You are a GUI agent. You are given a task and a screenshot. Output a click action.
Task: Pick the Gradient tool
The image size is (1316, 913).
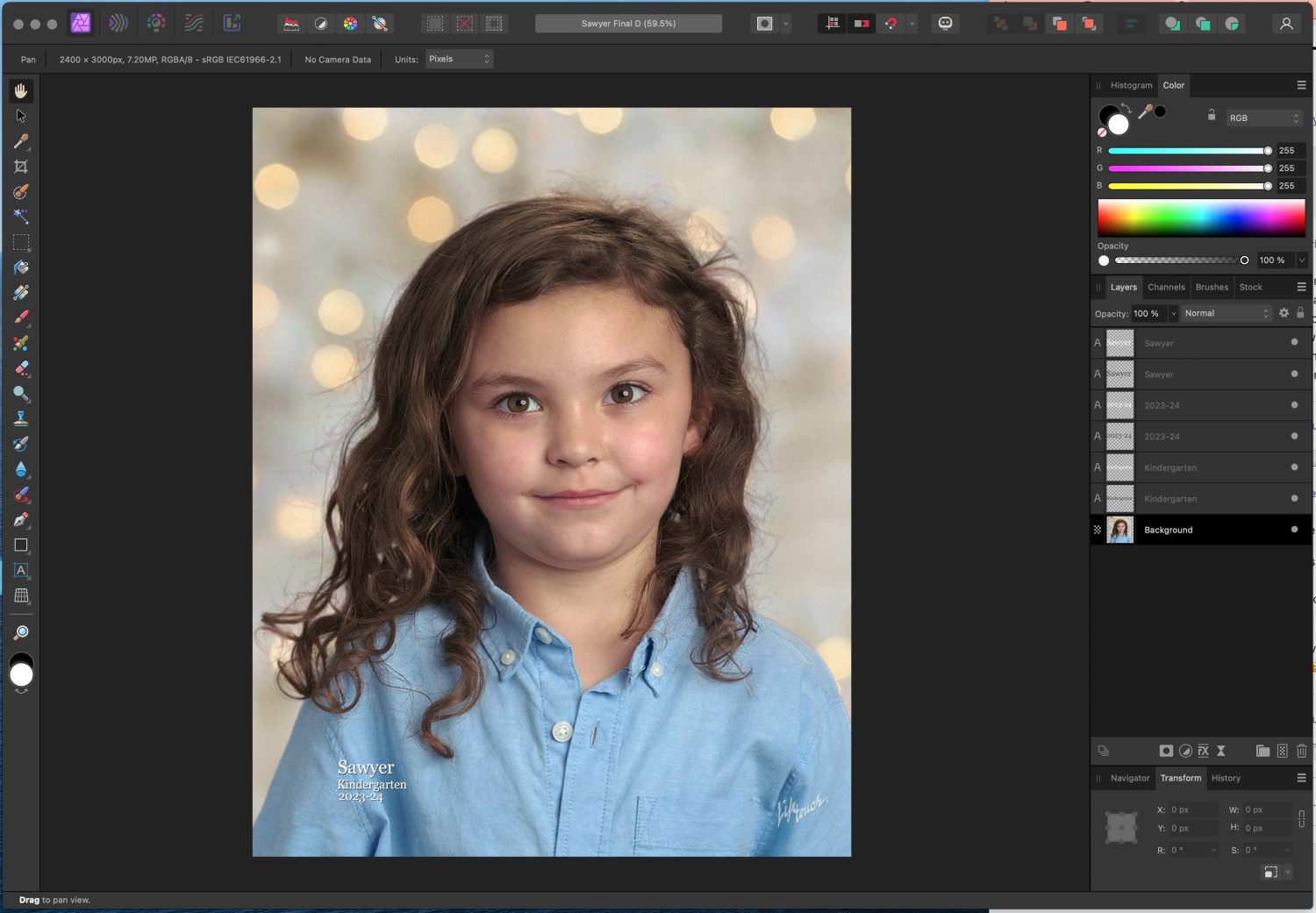21,293
